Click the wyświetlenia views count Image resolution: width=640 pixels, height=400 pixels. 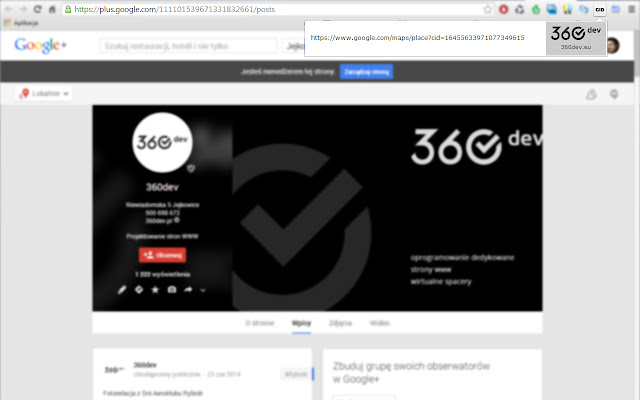pyautogui.click(x=162, y=274)
